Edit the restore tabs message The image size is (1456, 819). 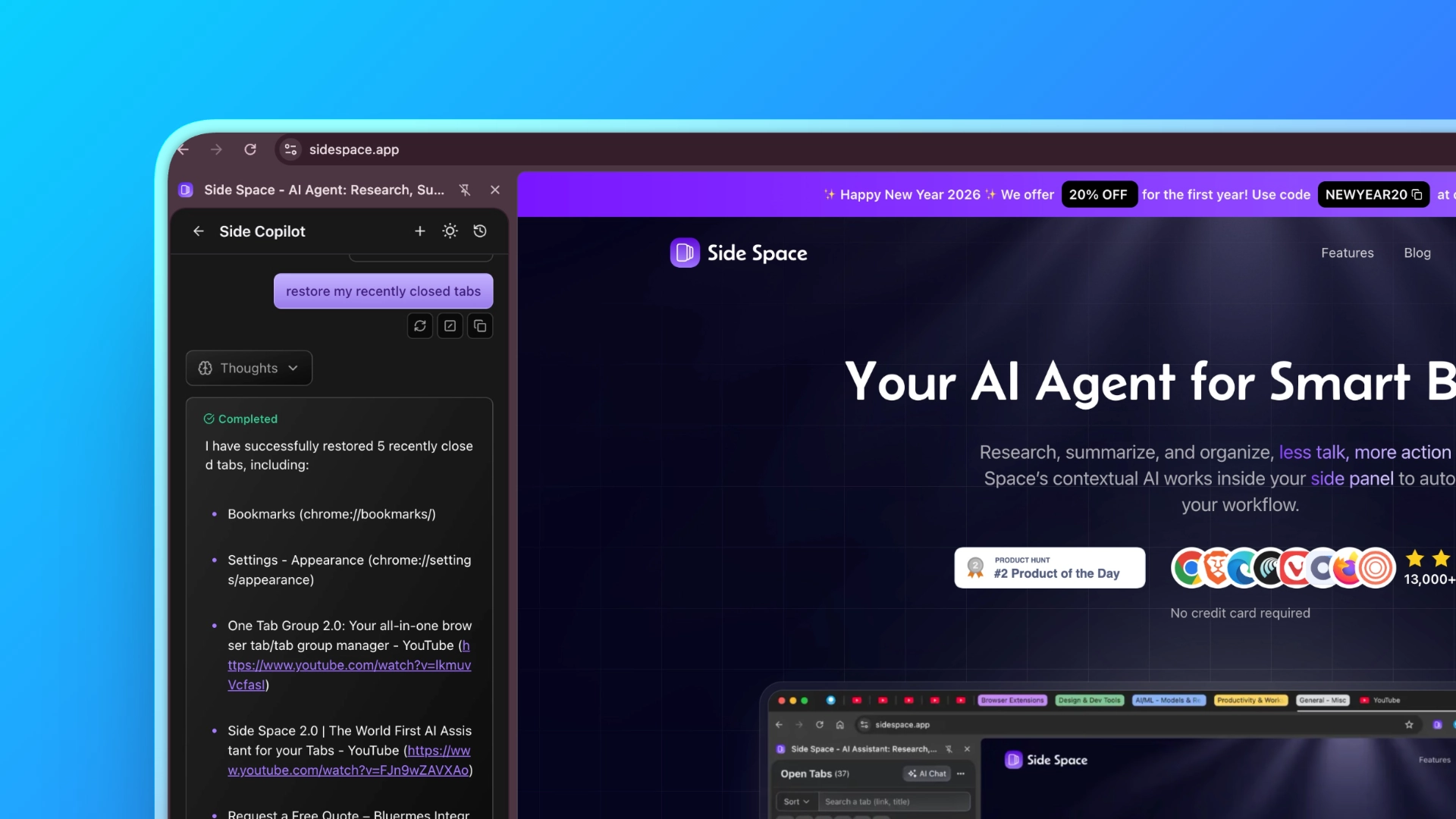[450, 326]
